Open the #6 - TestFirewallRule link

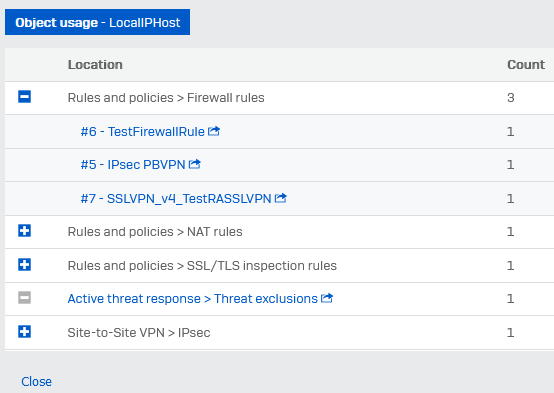click(x=142, y=131)
